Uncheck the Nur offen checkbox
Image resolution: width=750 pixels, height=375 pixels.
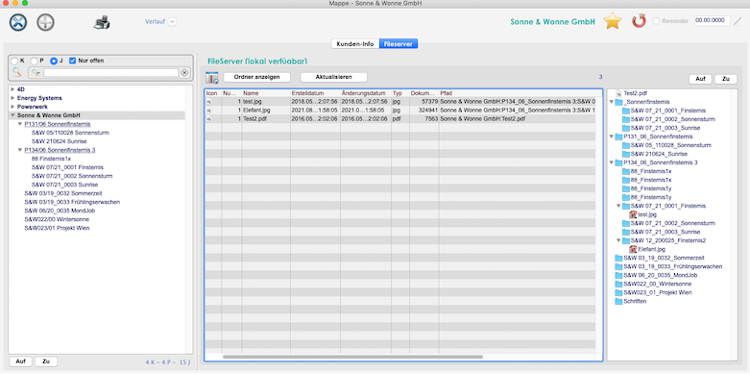[73, 61]
